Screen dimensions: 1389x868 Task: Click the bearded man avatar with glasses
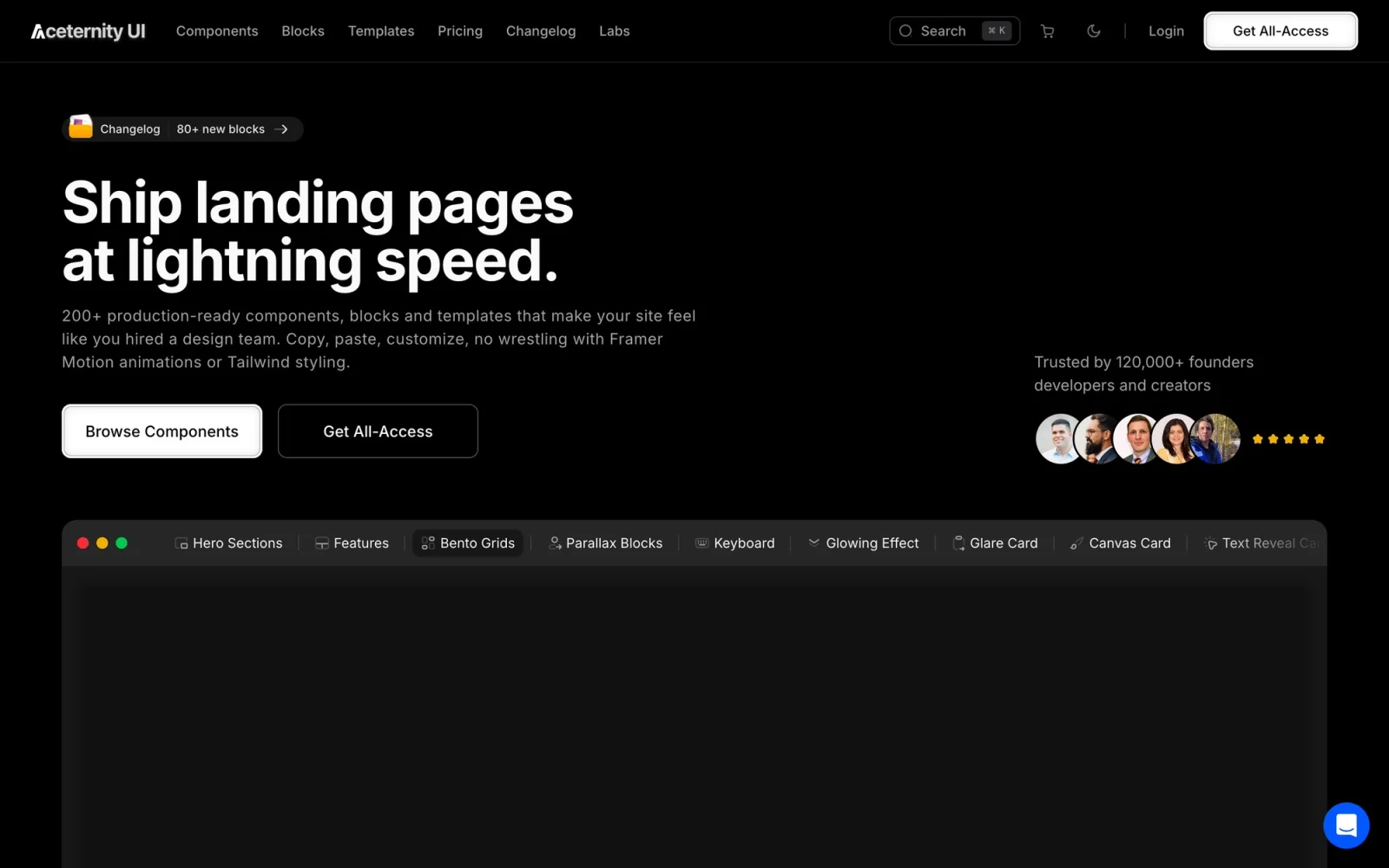coord(1098,439)
